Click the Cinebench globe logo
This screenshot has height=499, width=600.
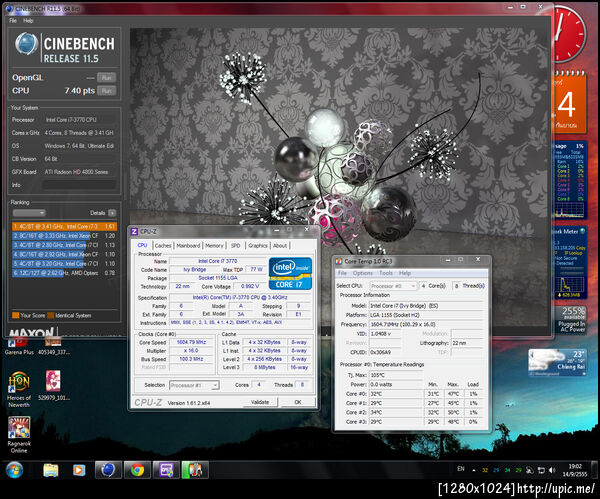(x=26, y=43)
